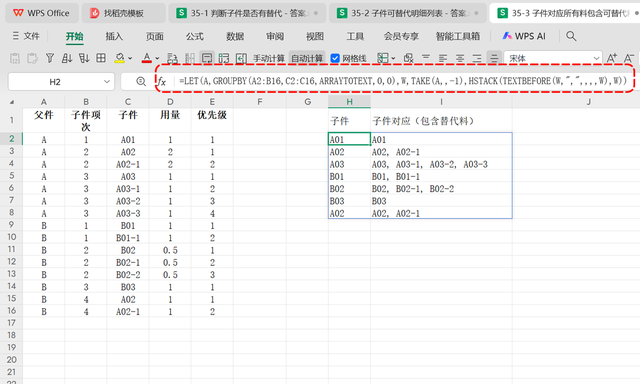Click the 子件对应（包含替代料） header cell
The image size is (640, 384).
coord(441,121)
